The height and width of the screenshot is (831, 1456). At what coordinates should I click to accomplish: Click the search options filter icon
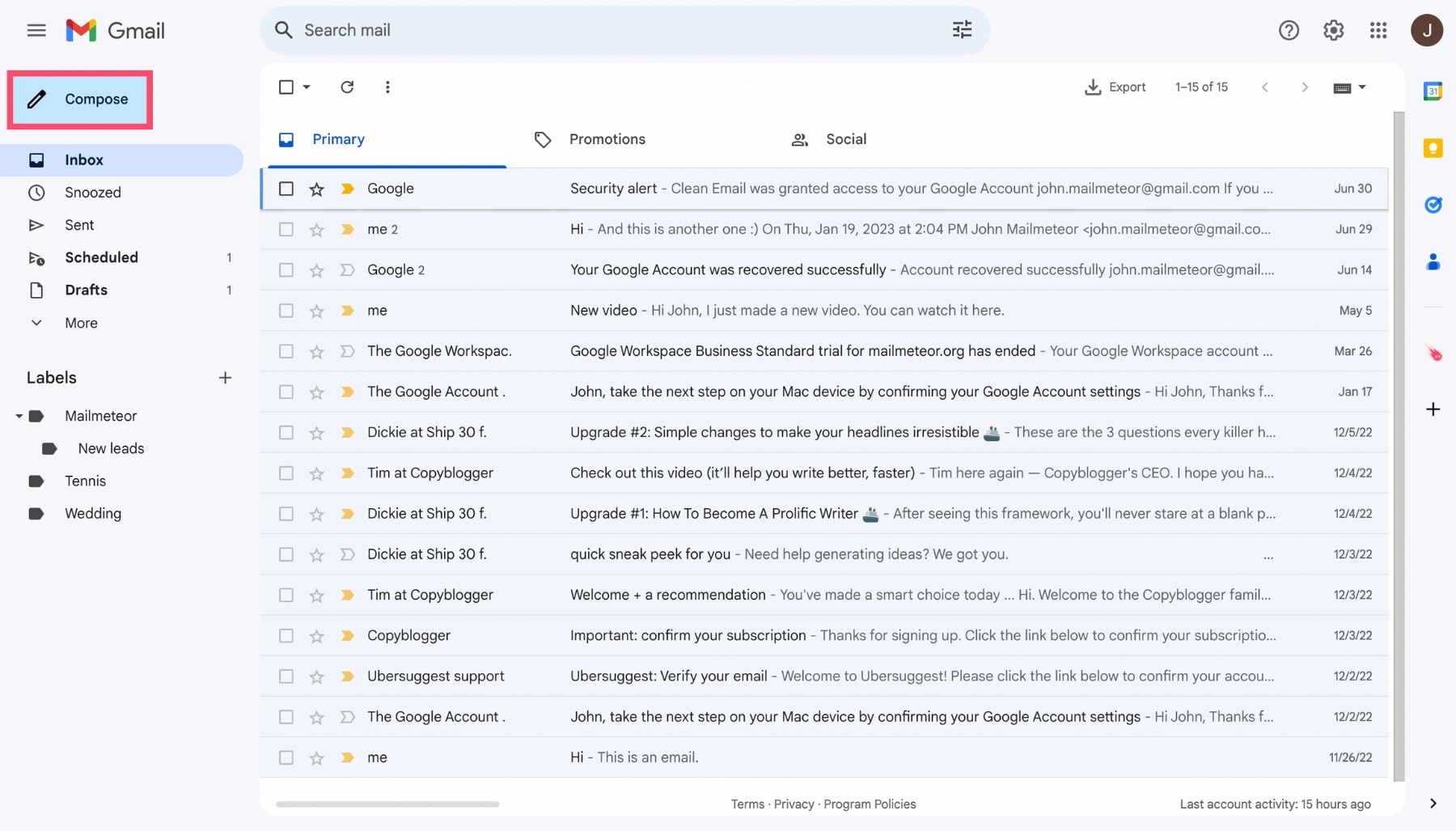point(962,30)
